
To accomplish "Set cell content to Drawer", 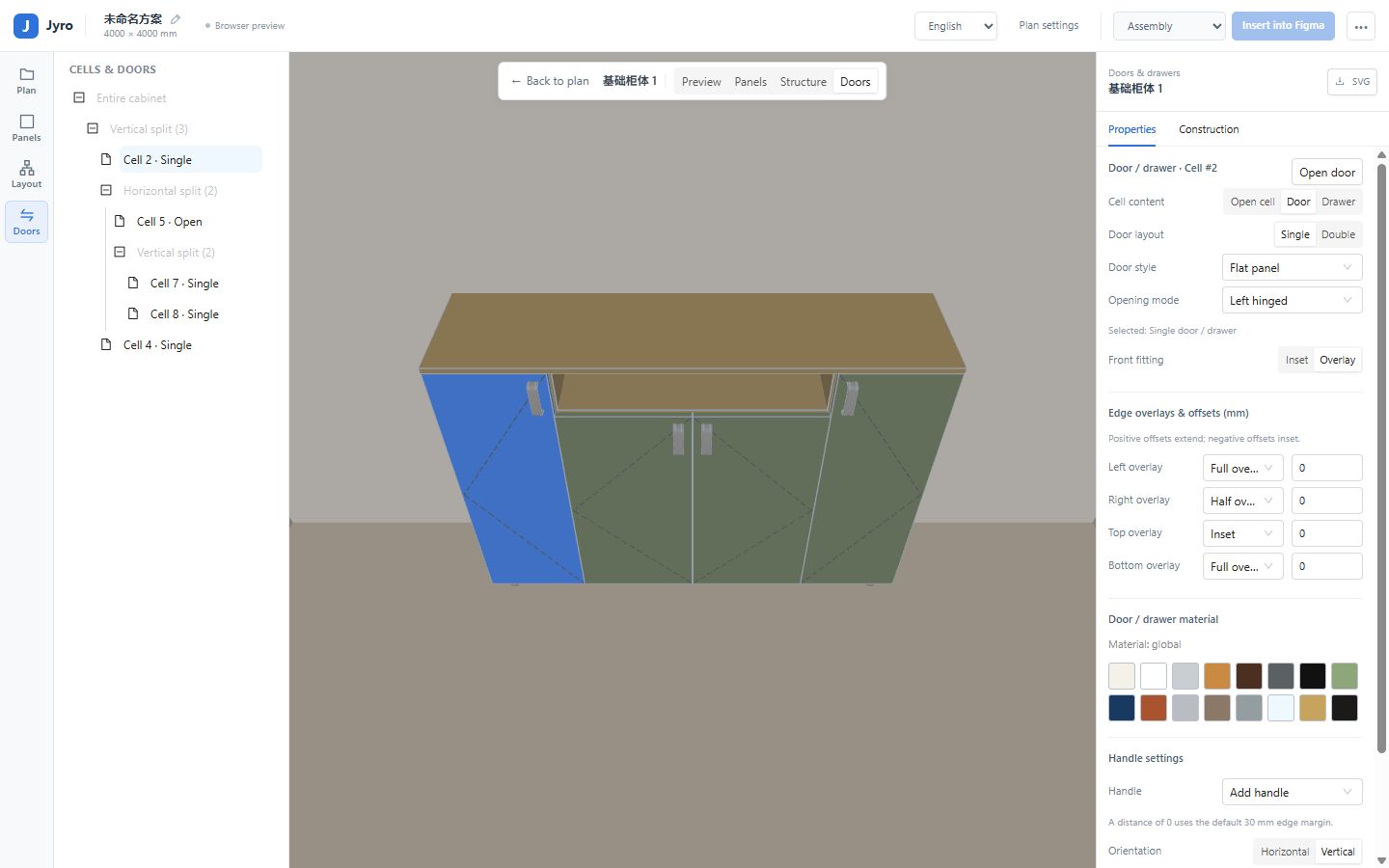I will (1338, 202).
